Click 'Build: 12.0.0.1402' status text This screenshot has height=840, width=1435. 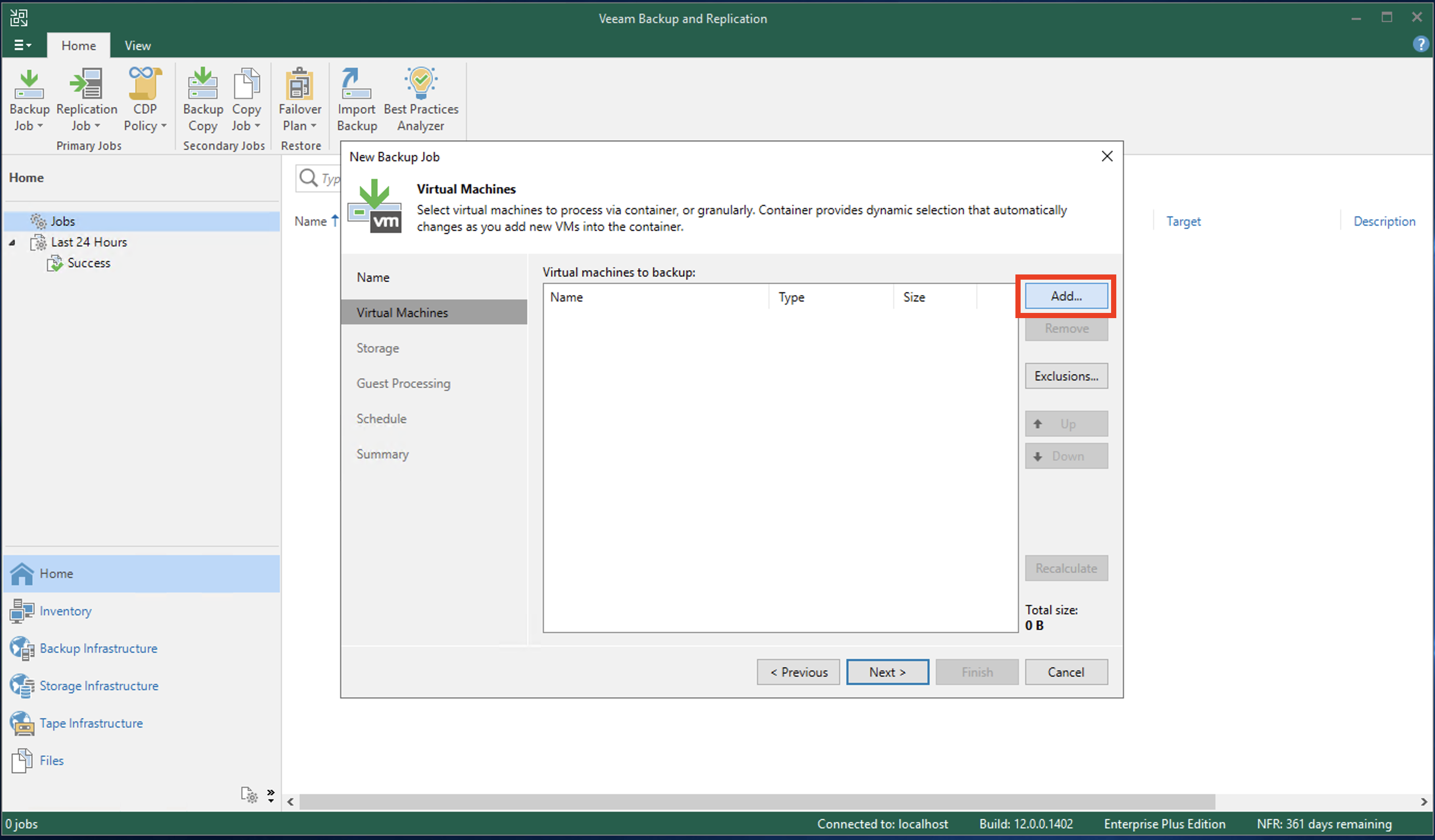(1026, 823)
